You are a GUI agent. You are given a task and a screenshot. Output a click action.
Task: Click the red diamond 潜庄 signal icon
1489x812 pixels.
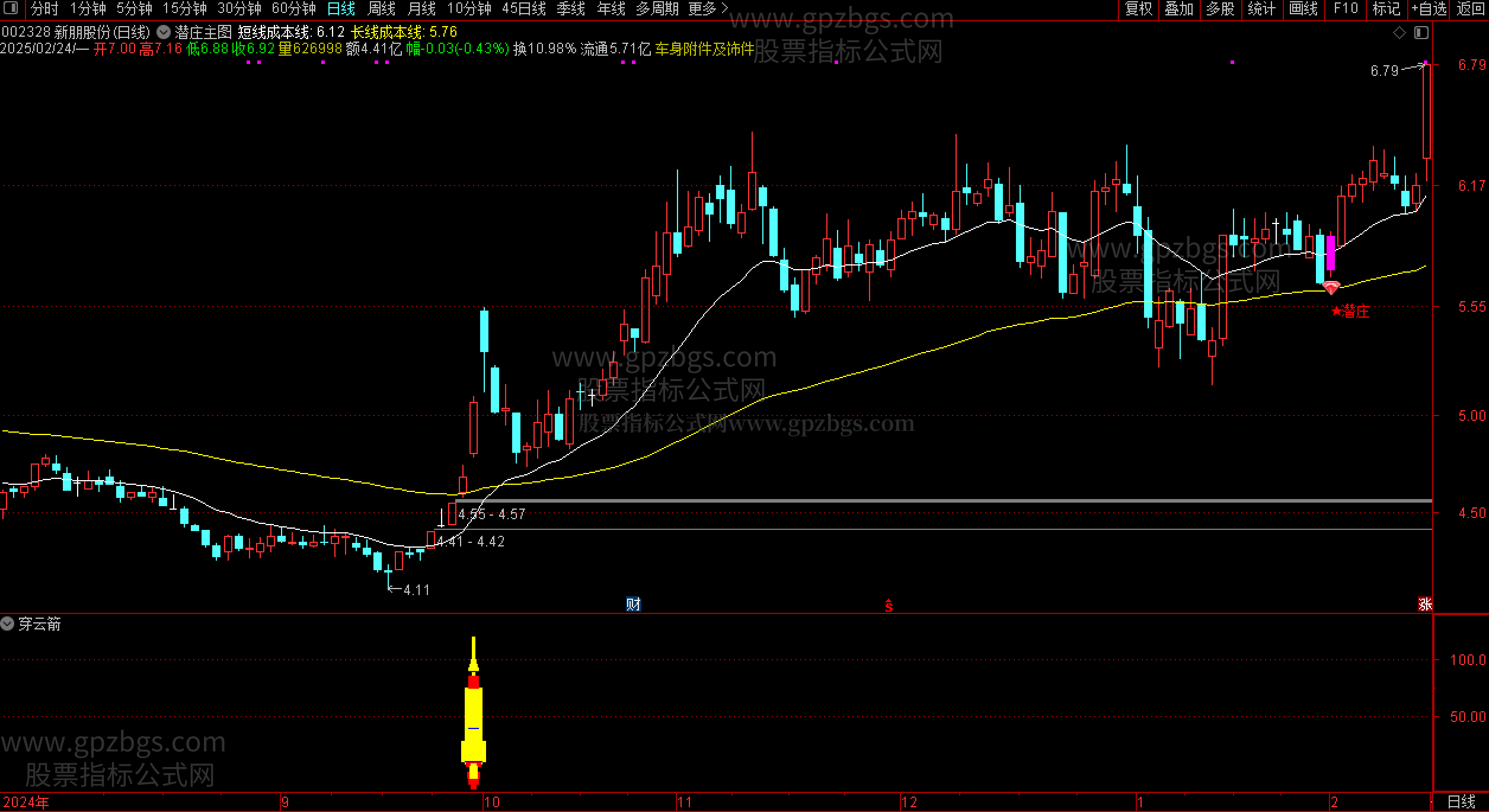click(x=1331, y=288)
